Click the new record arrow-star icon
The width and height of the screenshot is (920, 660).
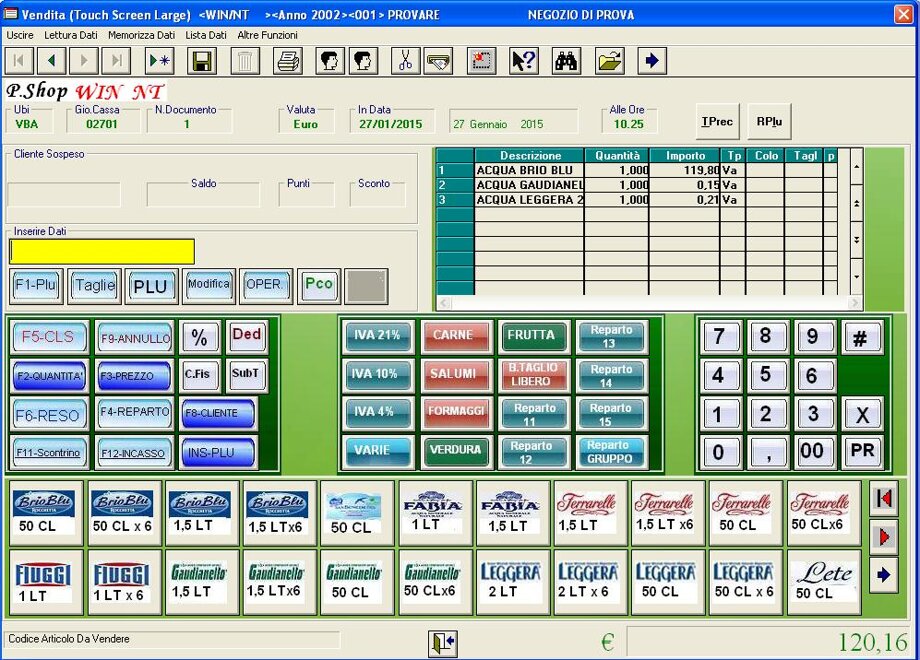click(159, 61)
